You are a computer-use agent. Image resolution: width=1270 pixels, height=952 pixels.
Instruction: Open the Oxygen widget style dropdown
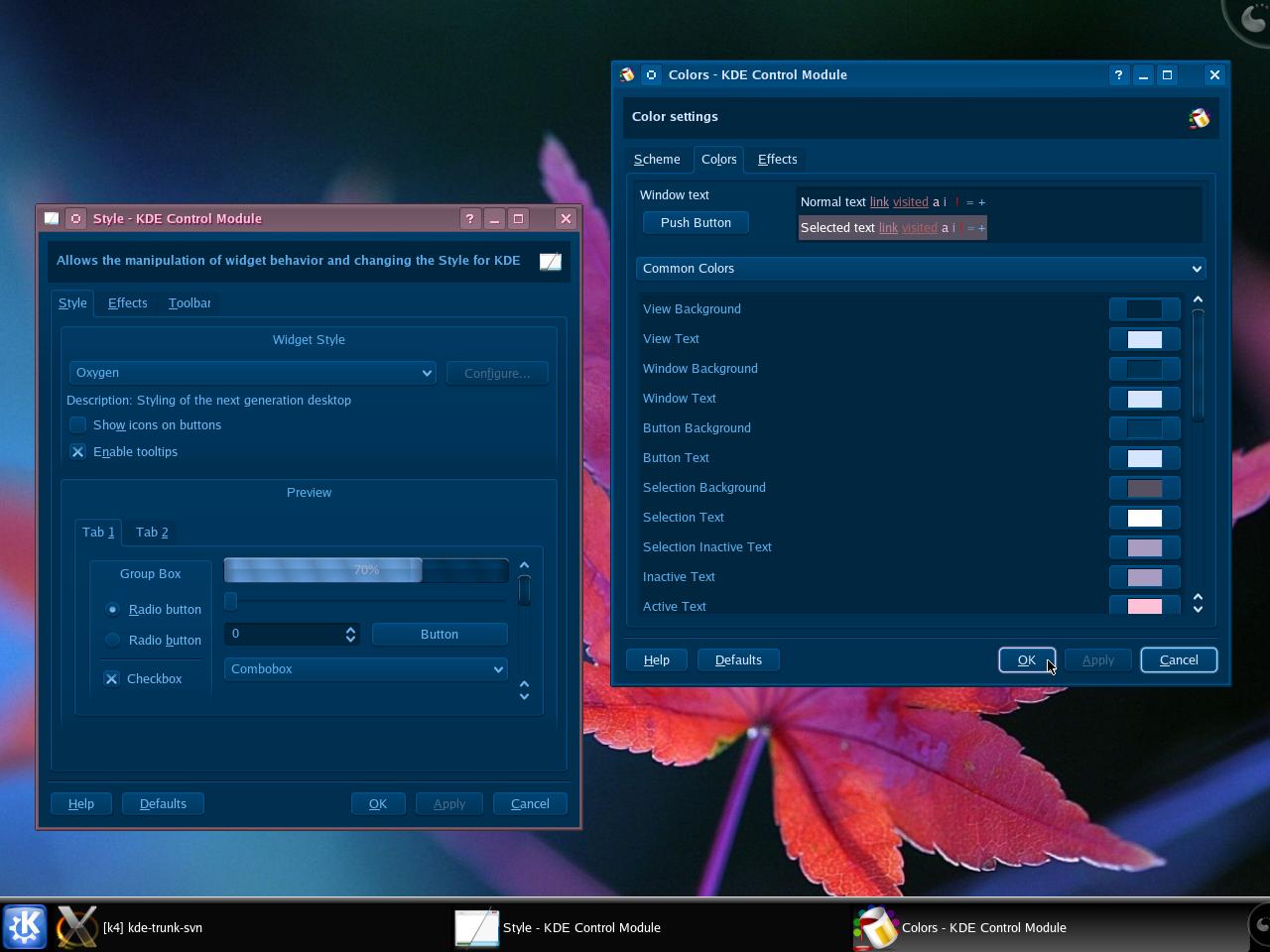[252, 373]
